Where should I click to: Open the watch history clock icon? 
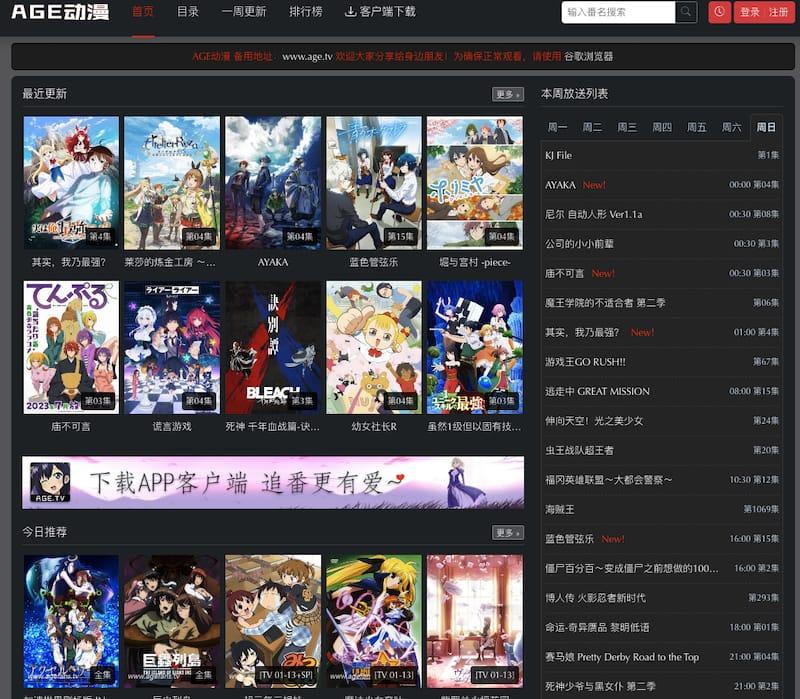719,12
